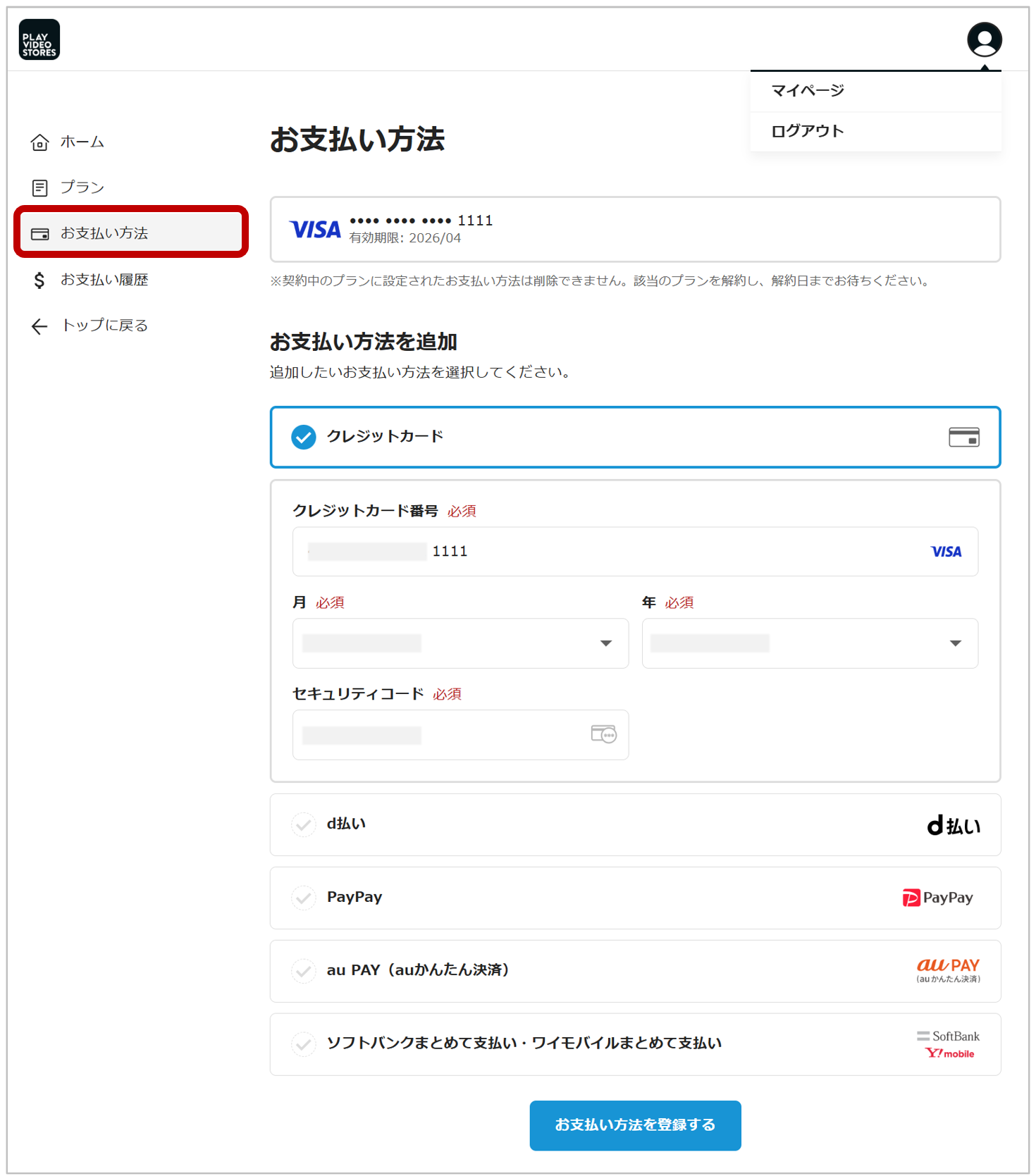This screenshot has height=1176, width=1036.
Task: Click the security code card hint icon
Action: (x=603, y=734)
